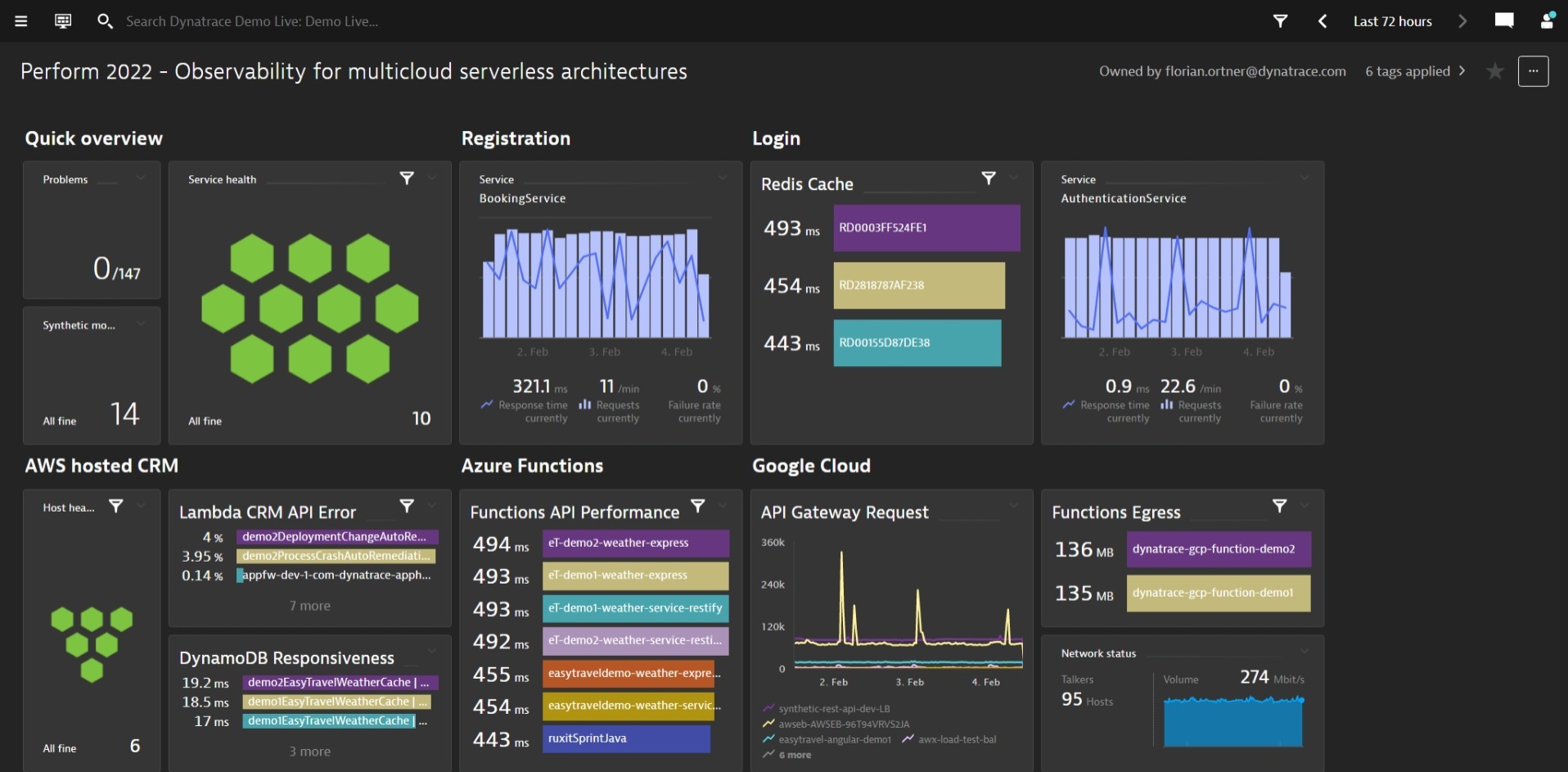Select dynatrace-gcp-function-demo1 bar
The height and width of the screenshot is (772, 1568).
[1219, 593]
